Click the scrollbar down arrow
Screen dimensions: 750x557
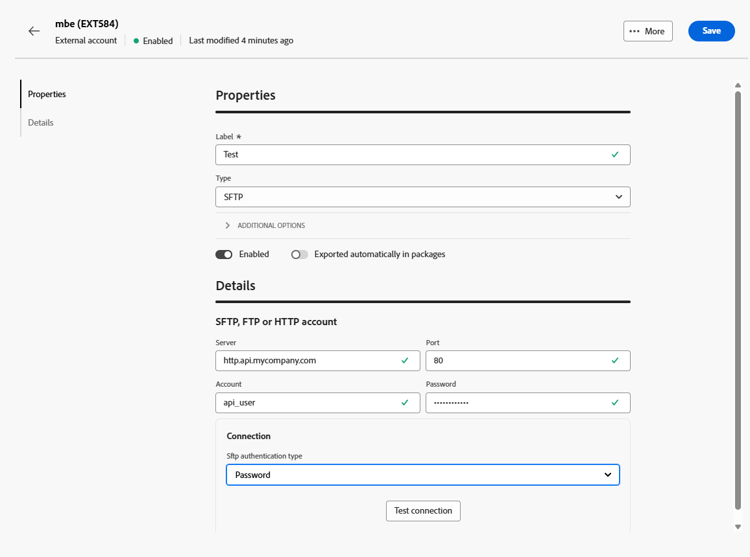pos(738,527)
